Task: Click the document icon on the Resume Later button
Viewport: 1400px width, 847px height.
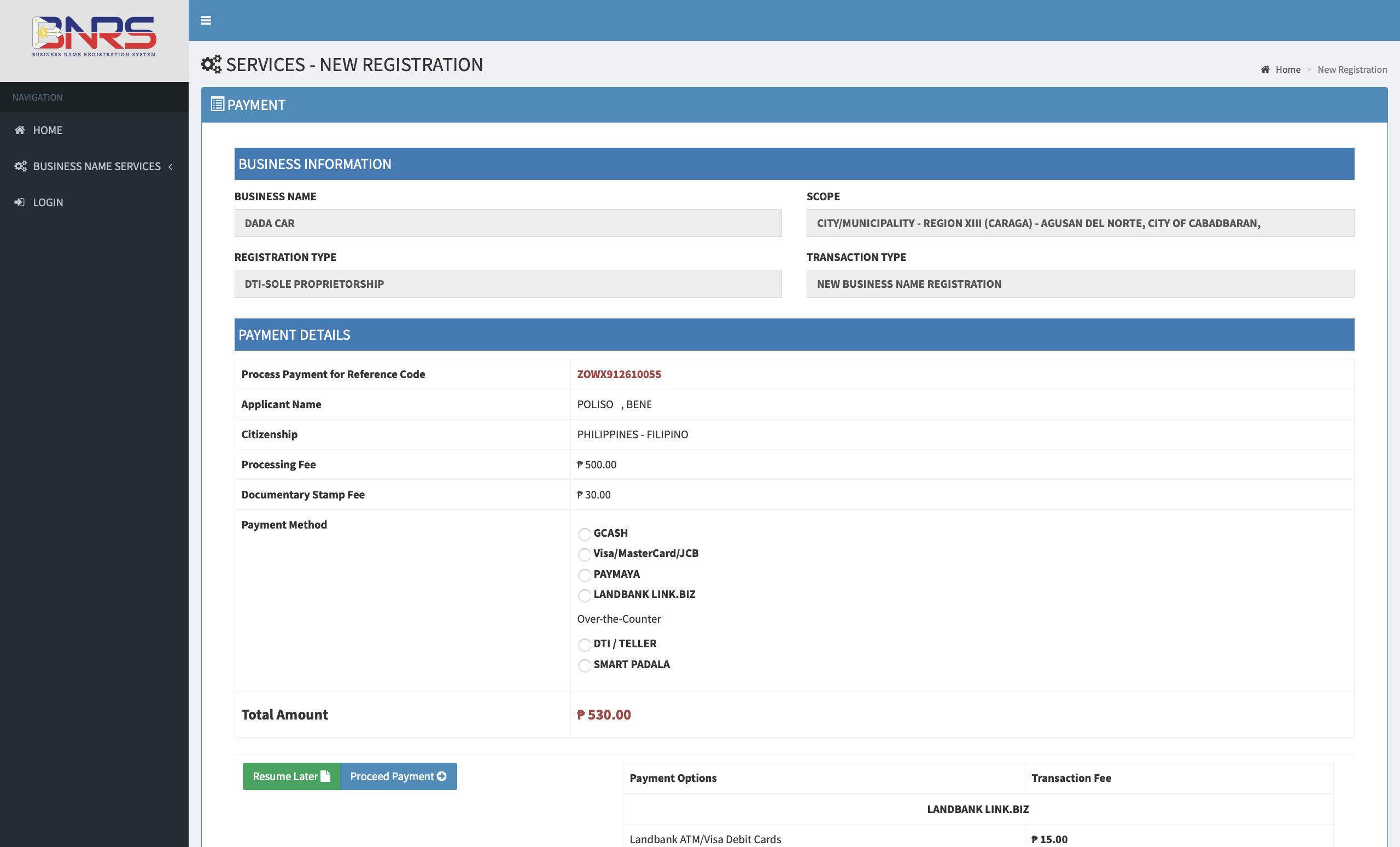Action: (325, 776)
